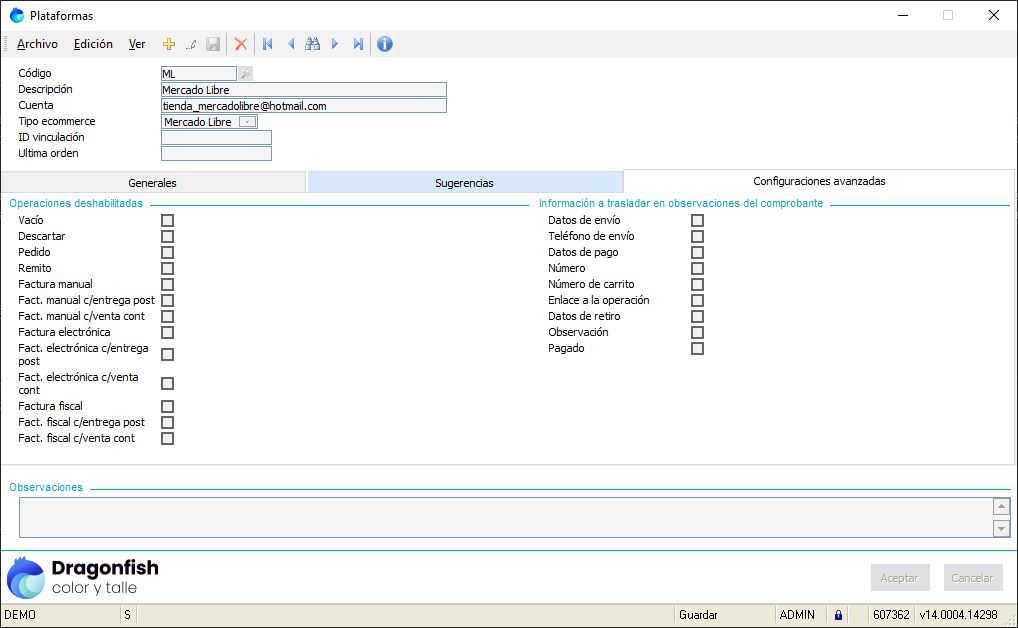Click the Observaciones scrollbar down arrow
This screenshot has height=628, width=1018.
(x=1001, y=529)
